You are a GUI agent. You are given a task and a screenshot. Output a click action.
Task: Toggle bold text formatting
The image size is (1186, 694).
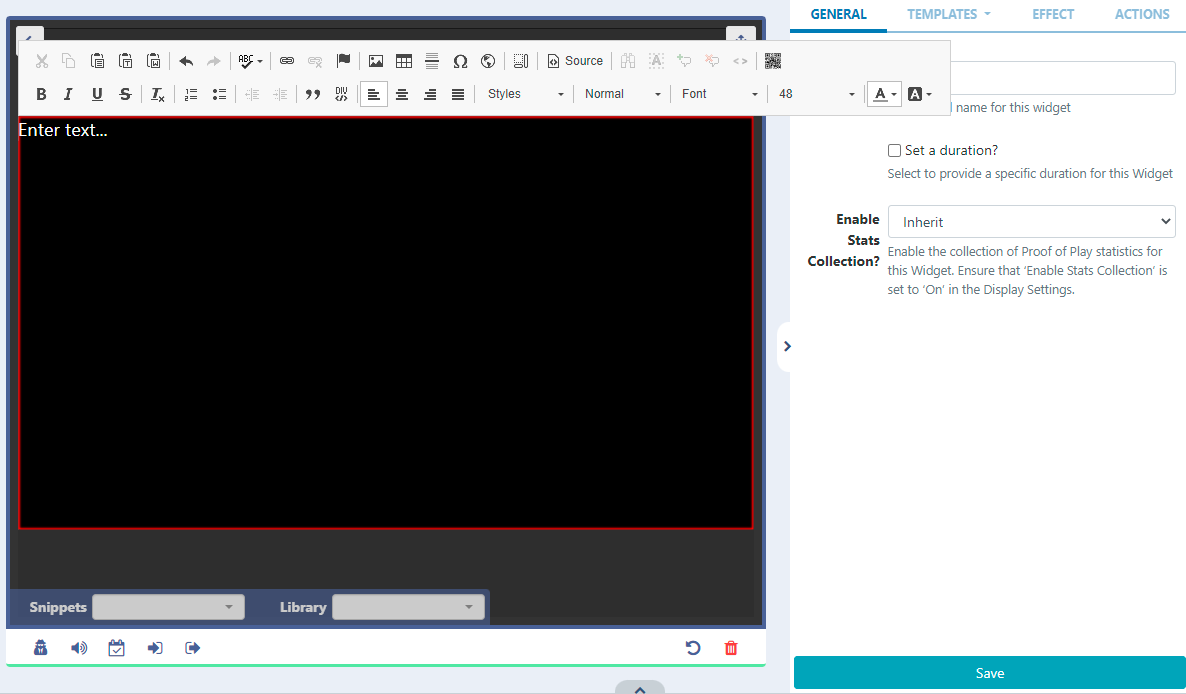pos(41,94)
